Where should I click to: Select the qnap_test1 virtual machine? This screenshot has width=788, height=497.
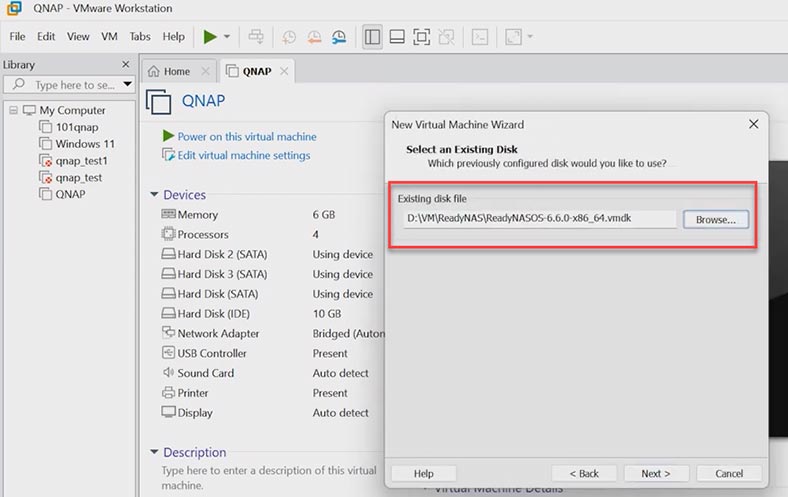click(81, 161)
